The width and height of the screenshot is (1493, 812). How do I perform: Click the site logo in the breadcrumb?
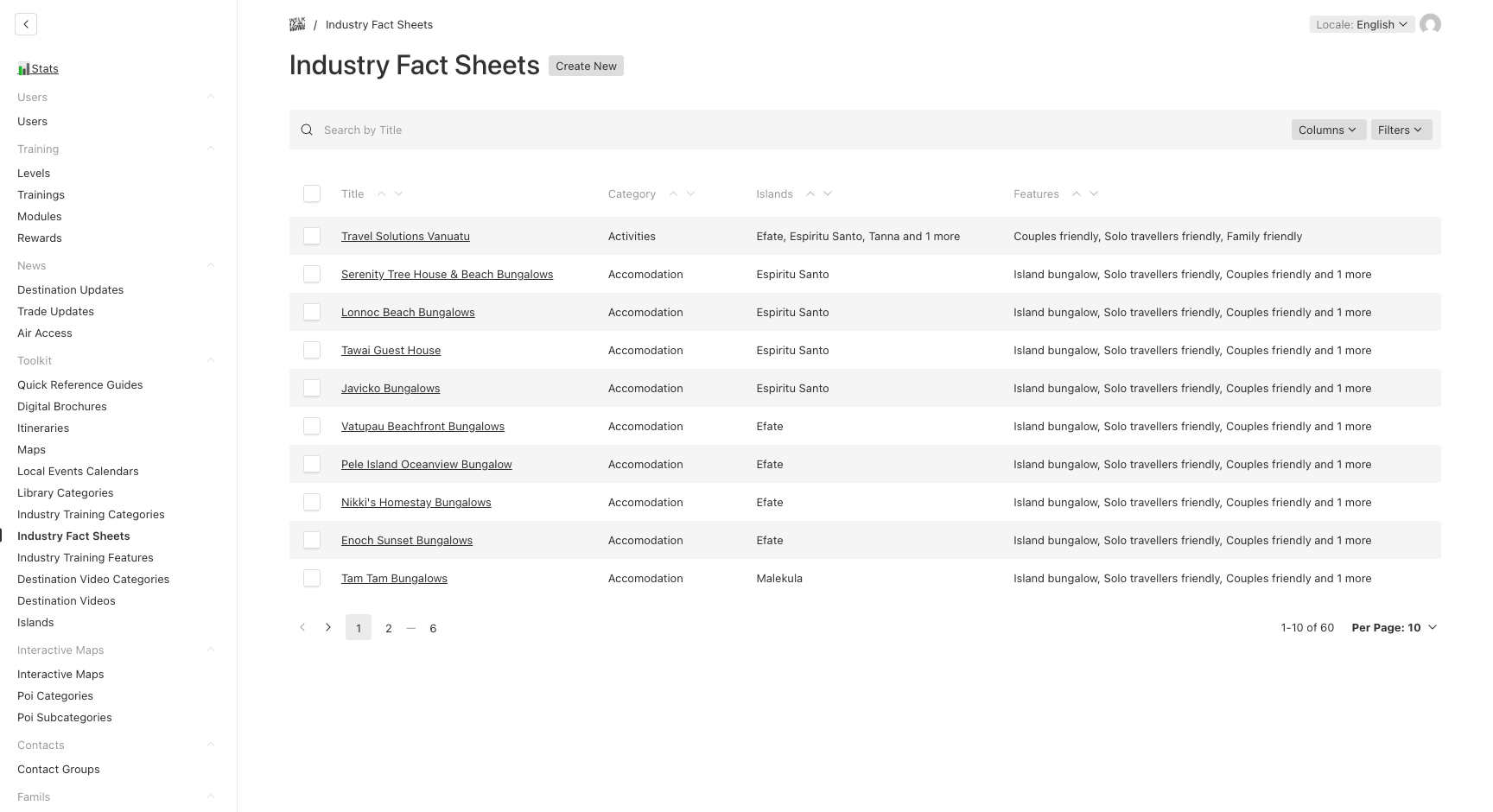tap(297, 23)
